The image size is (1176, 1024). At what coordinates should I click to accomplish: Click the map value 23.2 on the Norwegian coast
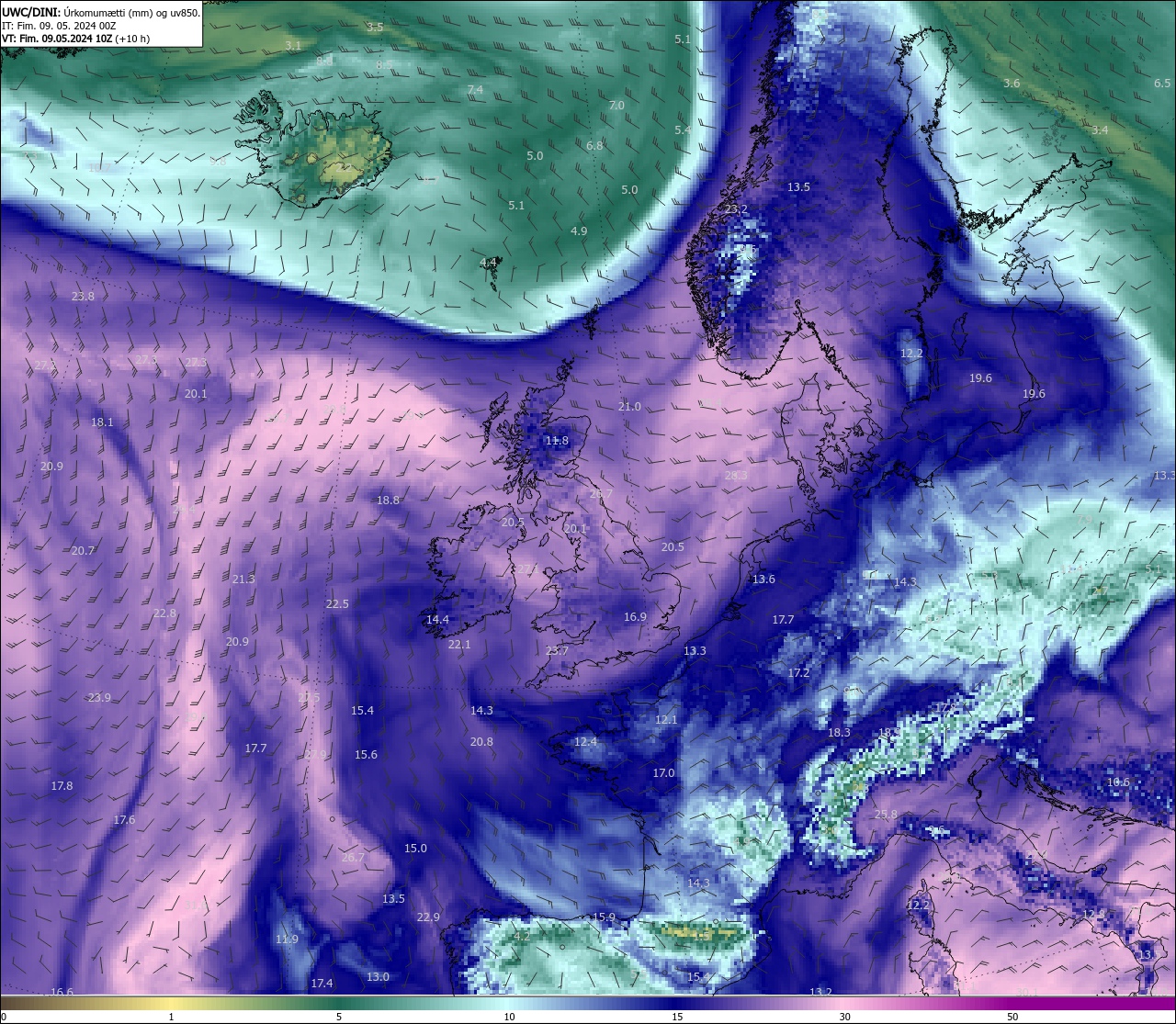tap(737, 209)
